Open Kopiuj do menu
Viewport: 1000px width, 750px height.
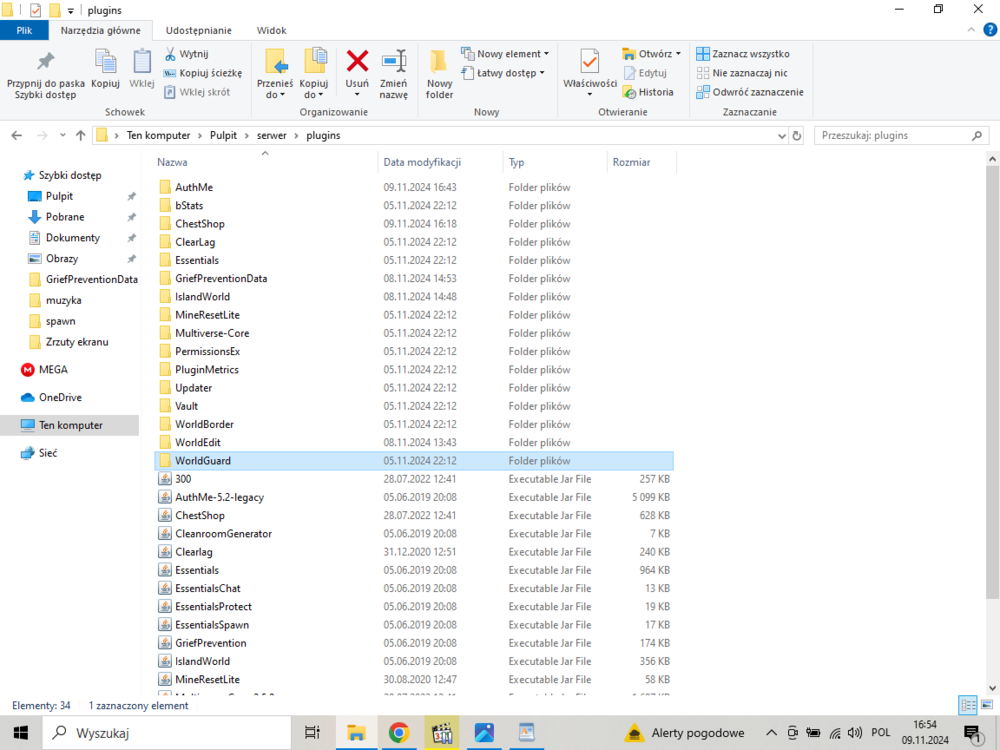(x=314, y=75)
